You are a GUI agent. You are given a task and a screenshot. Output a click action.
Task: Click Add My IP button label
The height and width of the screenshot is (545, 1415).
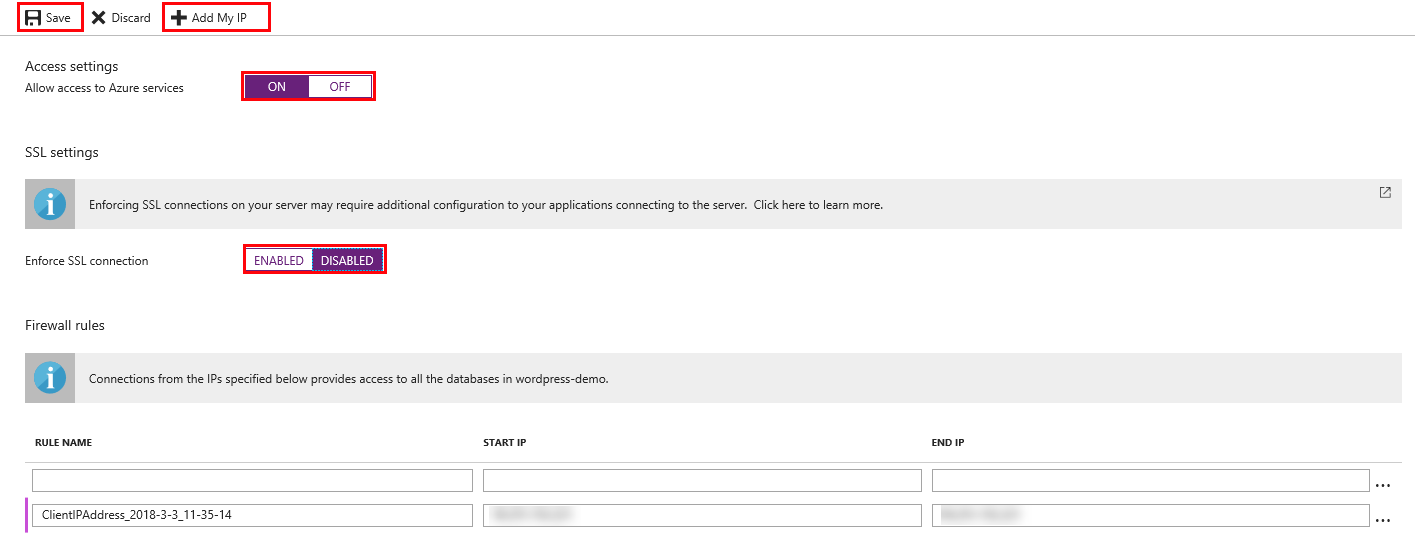[219, 18]
